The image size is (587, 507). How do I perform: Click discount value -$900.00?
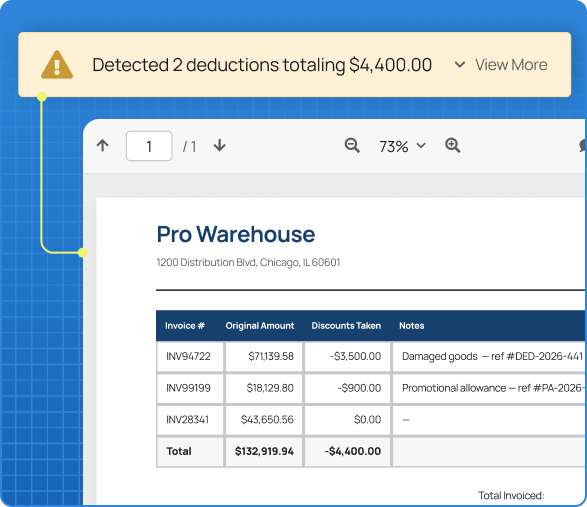[359, 388]
